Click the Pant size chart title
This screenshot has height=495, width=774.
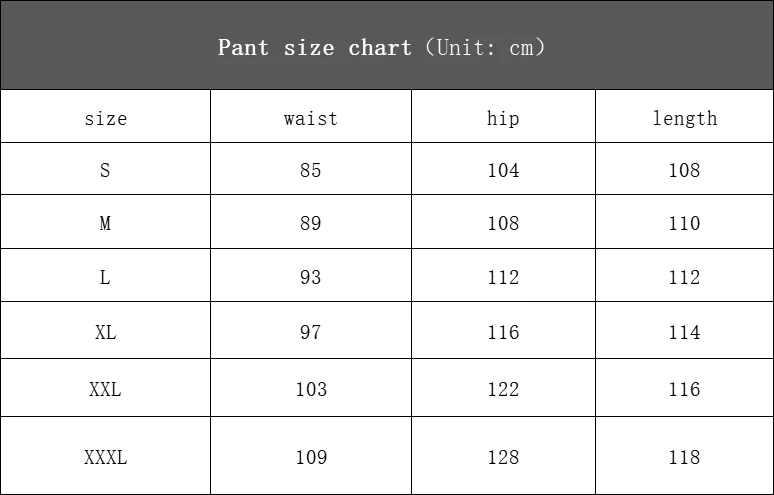[381, 48]
